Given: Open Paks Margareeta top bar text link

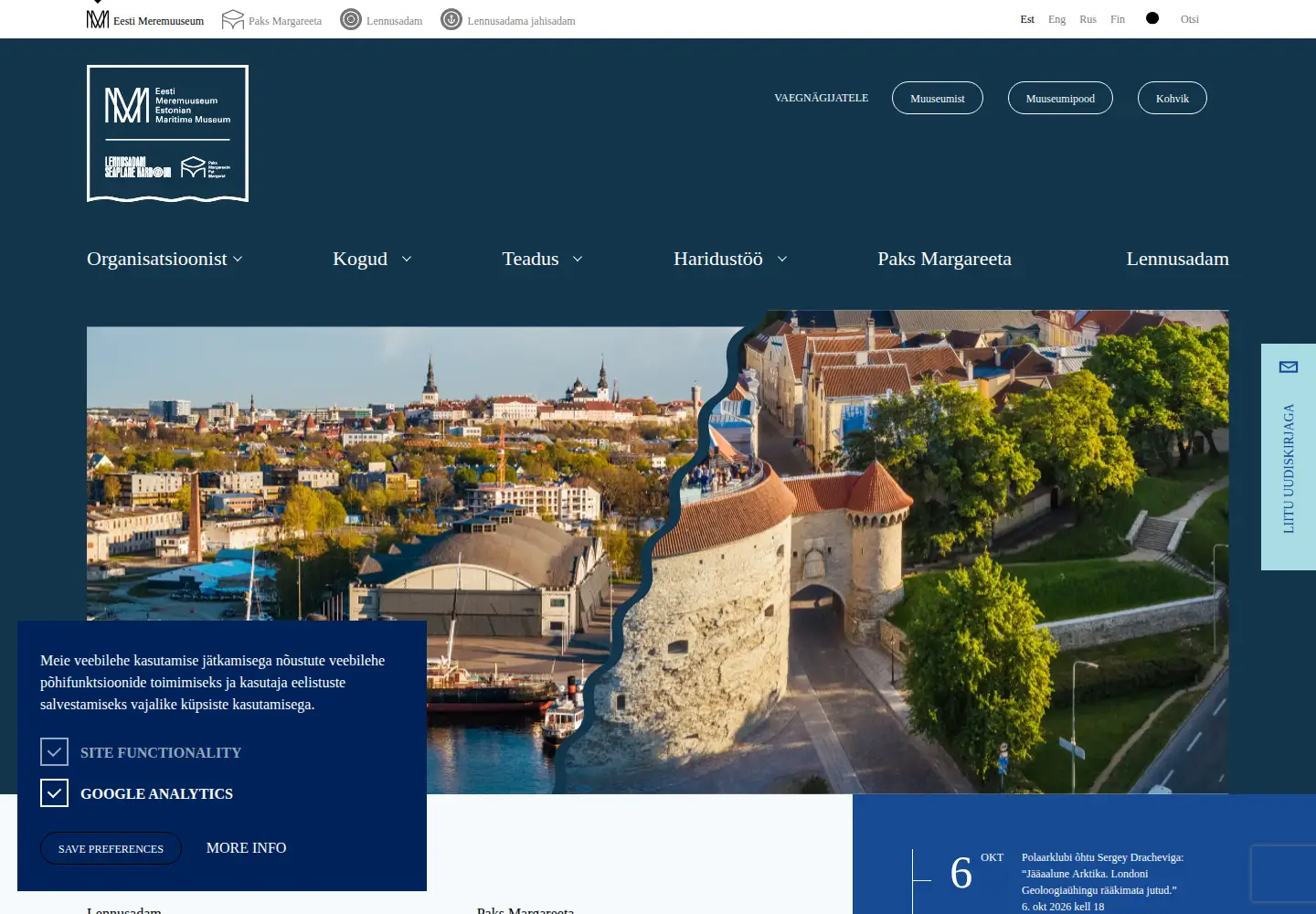Looking at the screenshot, I should [x=285, y=21].
